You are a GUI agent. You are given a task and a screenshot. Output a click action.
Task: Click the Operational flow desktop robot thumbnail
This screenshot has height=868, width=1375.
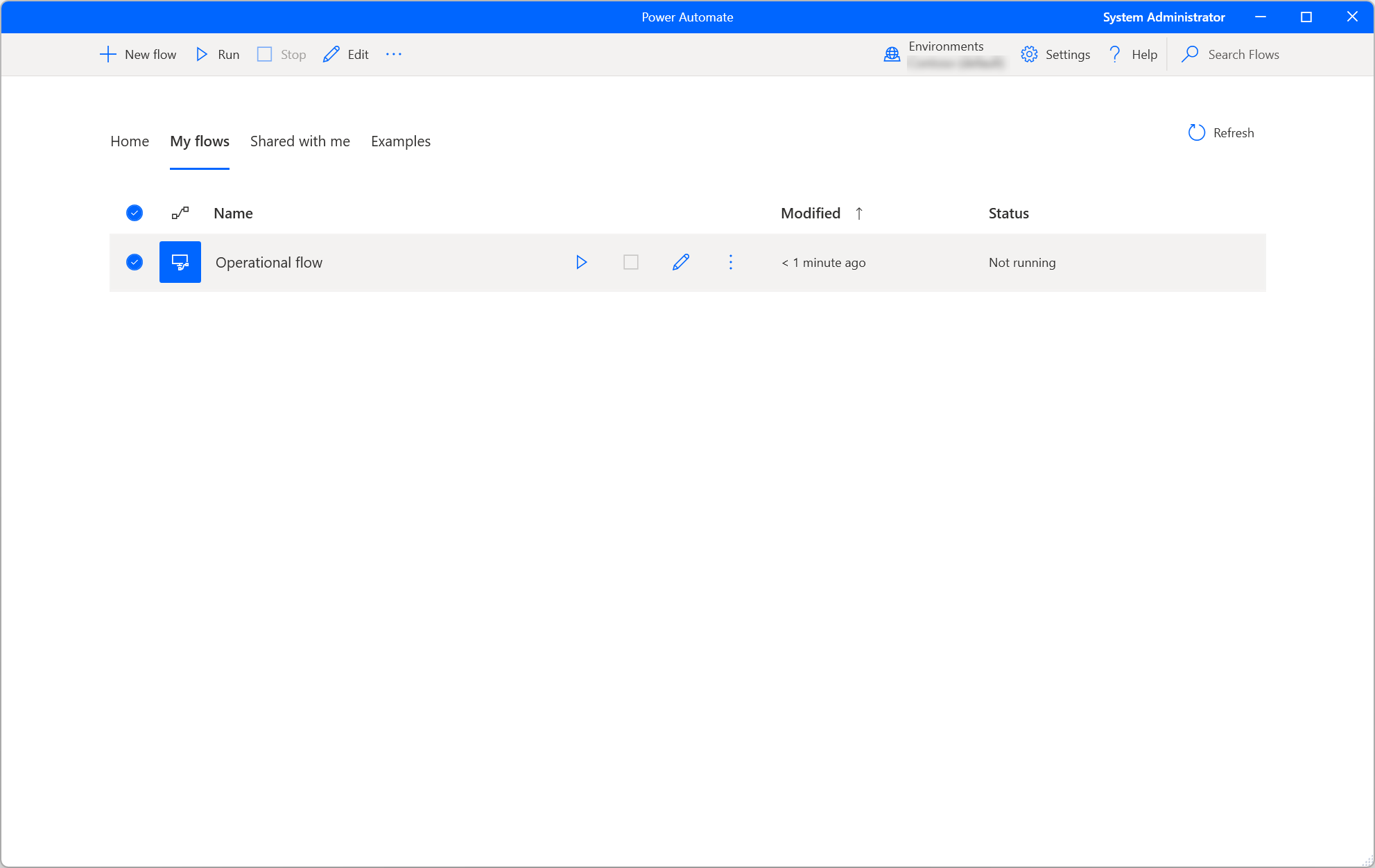(180, 262)
